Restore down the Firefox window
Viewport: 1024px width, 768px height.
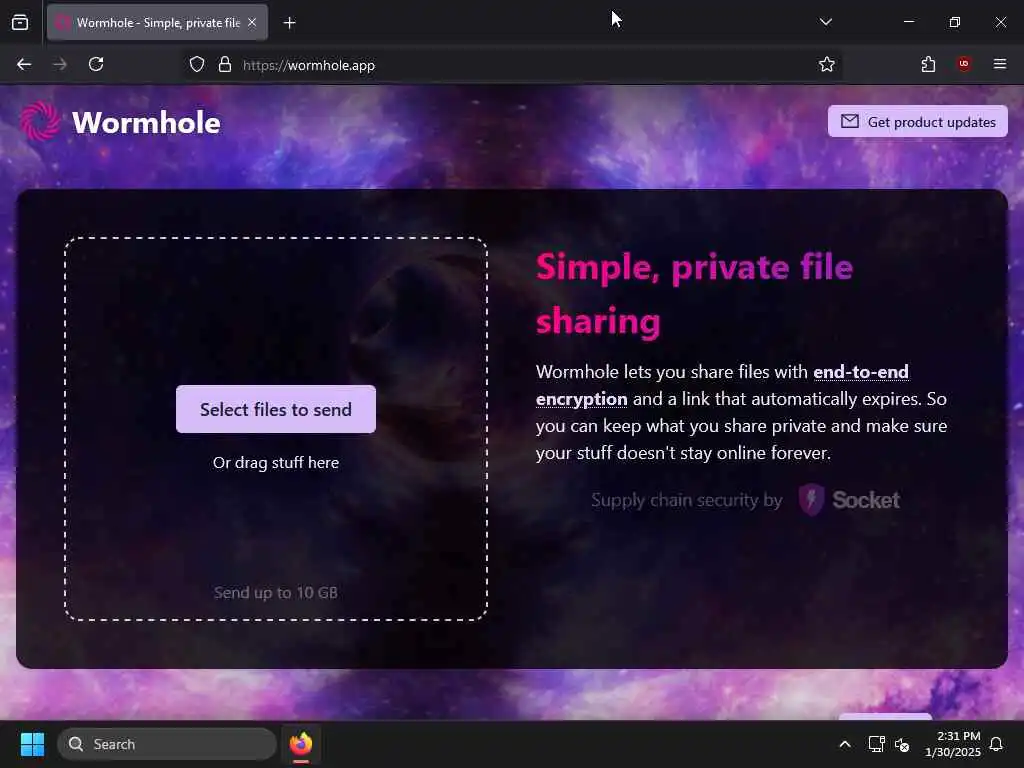coord(955,22)
